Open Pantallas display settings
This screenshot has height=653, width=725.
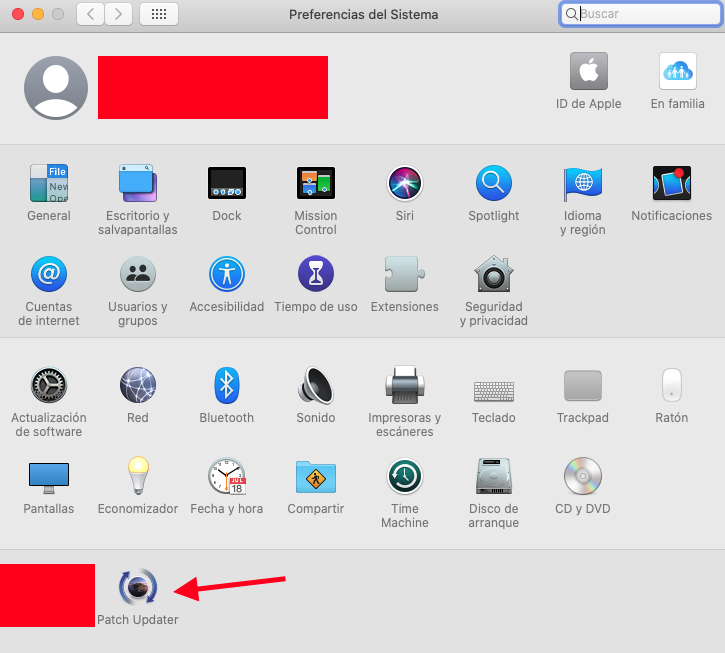click(x=49, y=477)
